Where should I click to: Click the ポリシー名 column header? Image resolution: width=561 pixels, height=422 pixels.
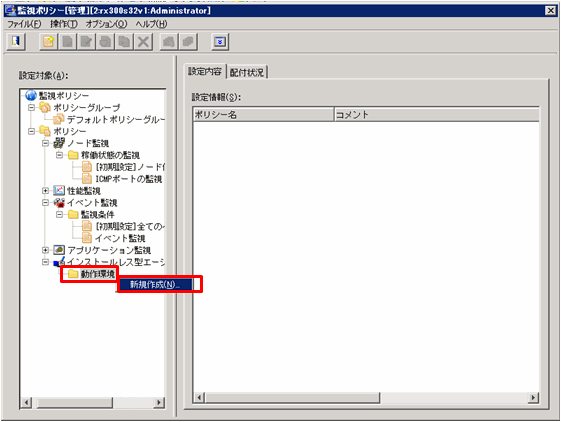point(263,115)
